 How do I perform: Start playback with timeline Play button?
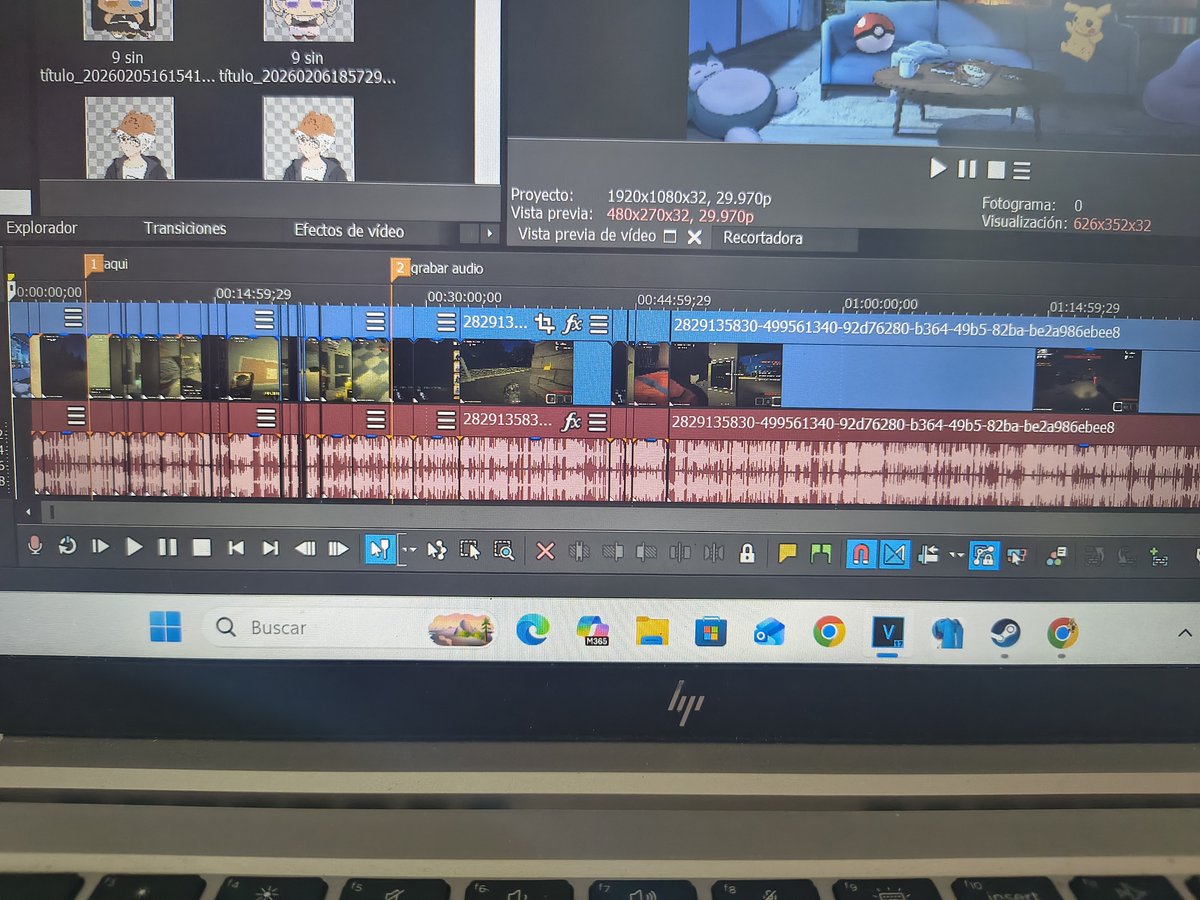134,547
